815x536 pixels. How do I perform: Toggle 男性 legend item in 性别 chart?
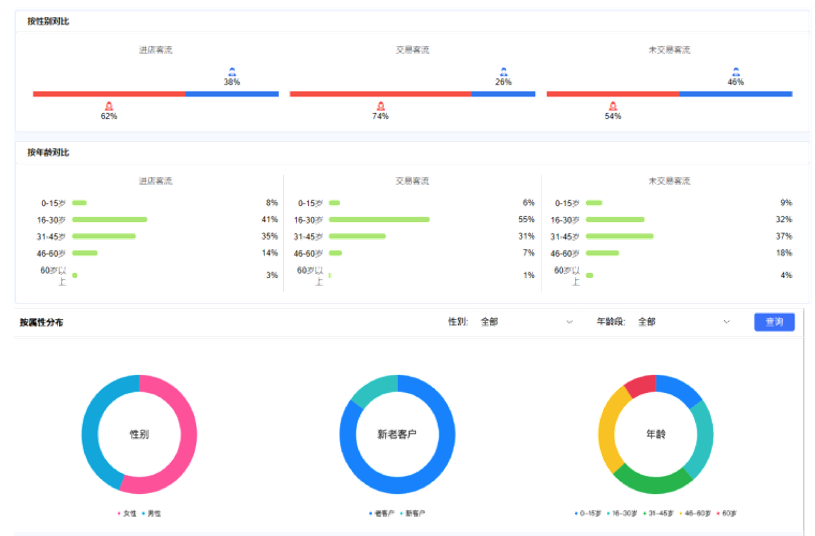(151, 513)
